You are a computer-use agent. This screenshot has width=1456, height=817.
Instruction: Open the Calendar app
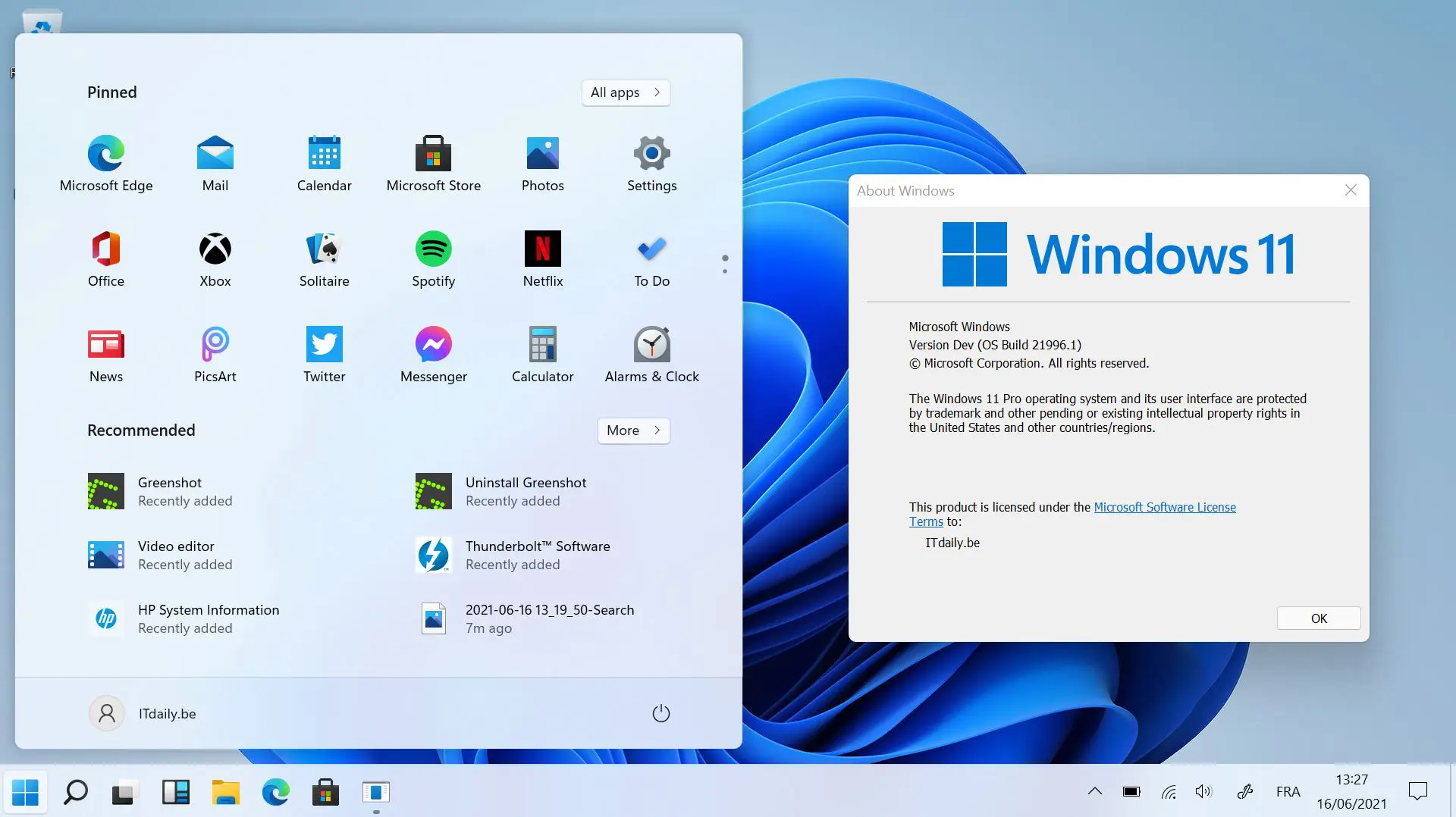(x=325, y=164)
